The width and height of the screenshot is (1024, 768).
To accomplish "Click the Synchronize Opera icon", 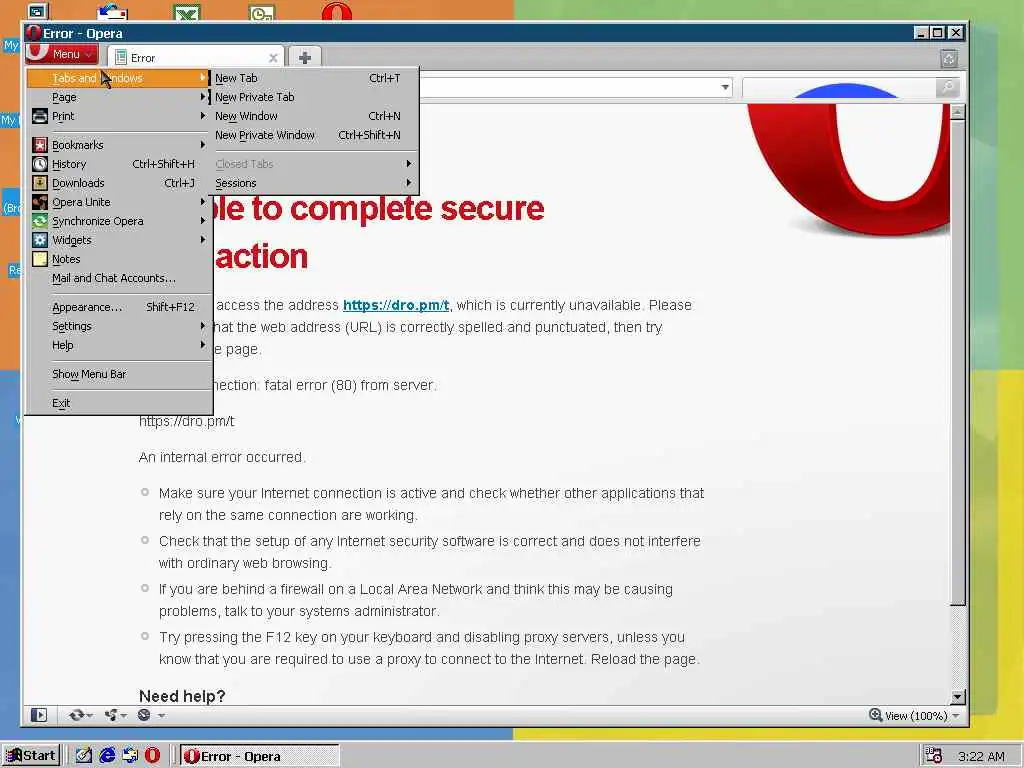I will [x=40, y=221].
